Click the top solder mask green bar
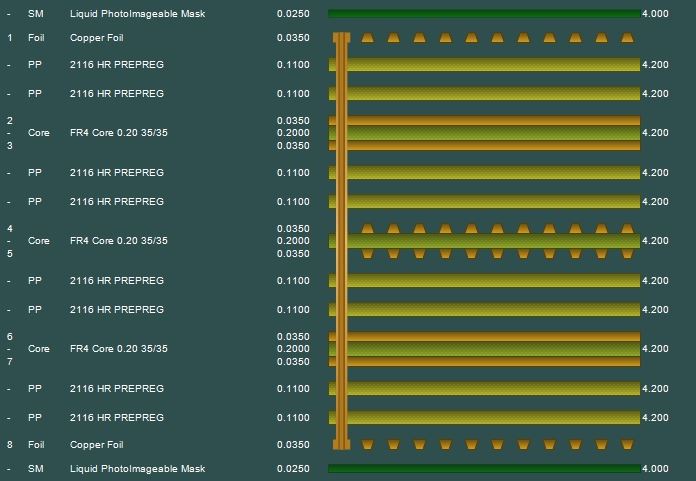This screenshot has height=481, width=696. coord(484,14)
